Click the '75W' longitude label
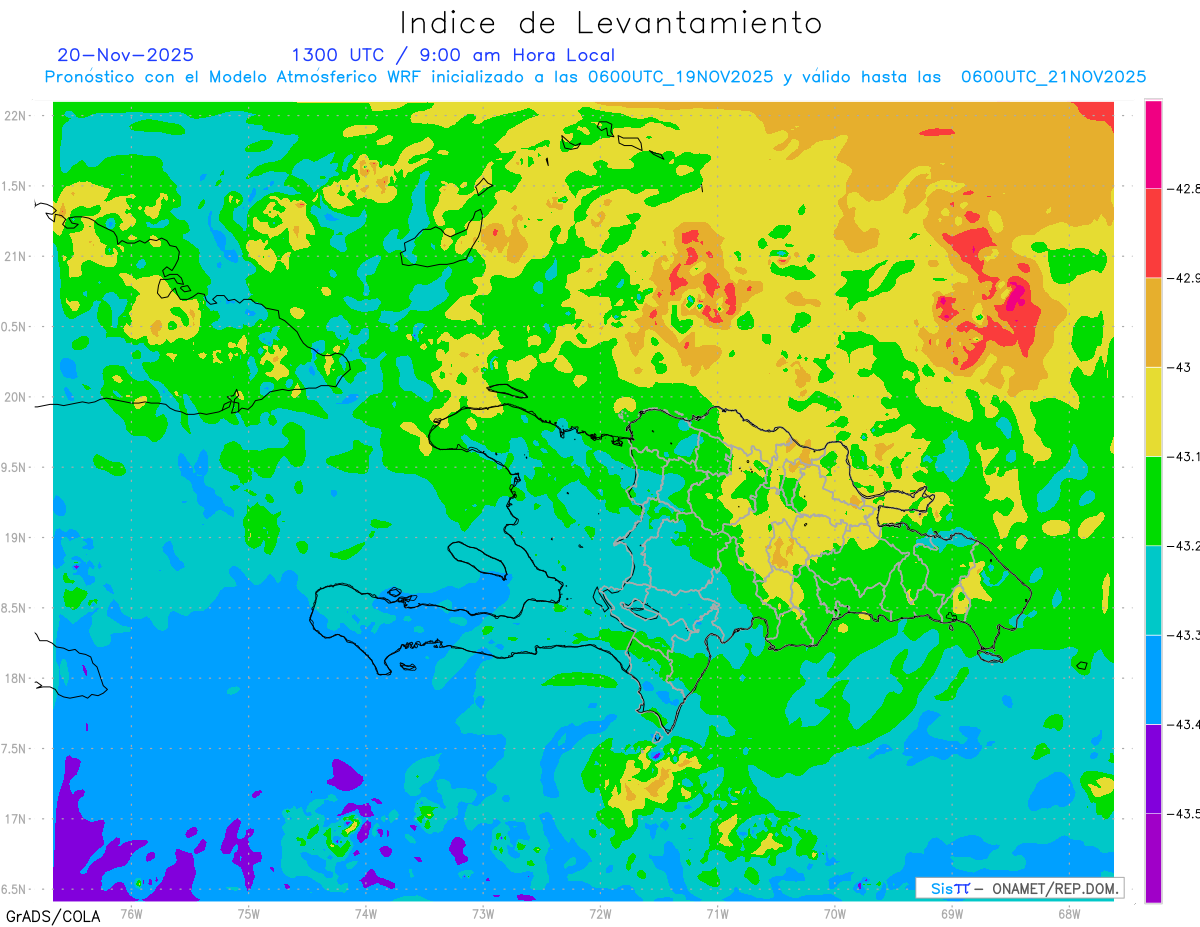Screen dimensions: 1200x927 (x=249, y=912)
